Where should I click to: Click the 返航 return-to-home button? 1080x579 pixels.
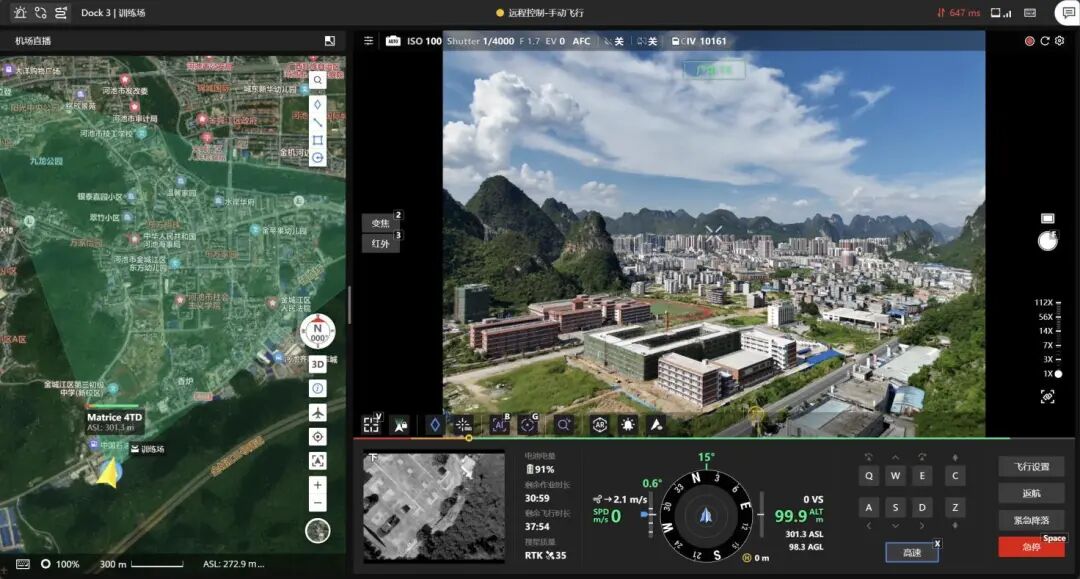(x=1031, y=493)
